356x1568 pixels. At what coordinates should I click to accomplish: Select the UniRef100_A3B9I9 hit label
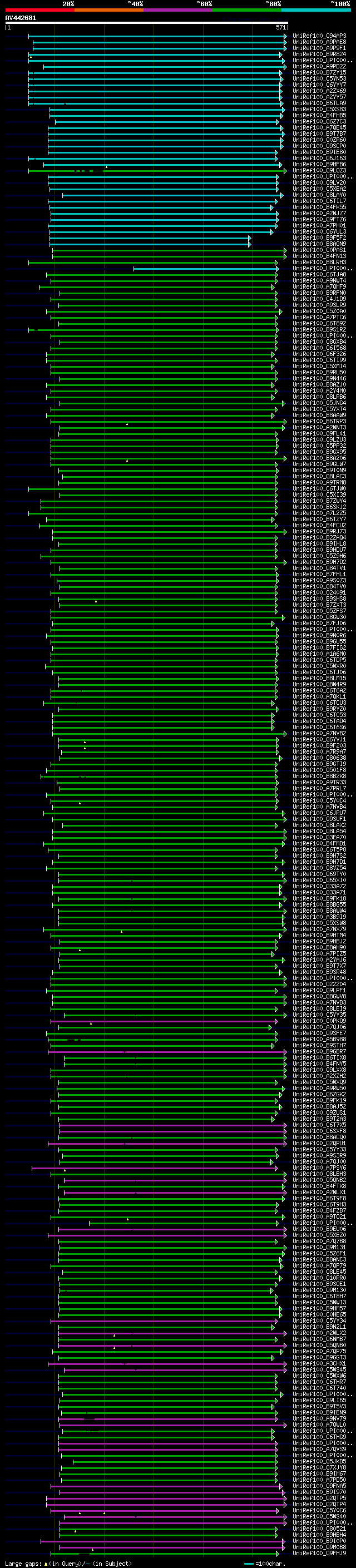pyautogui.click(x=319, y=917)
